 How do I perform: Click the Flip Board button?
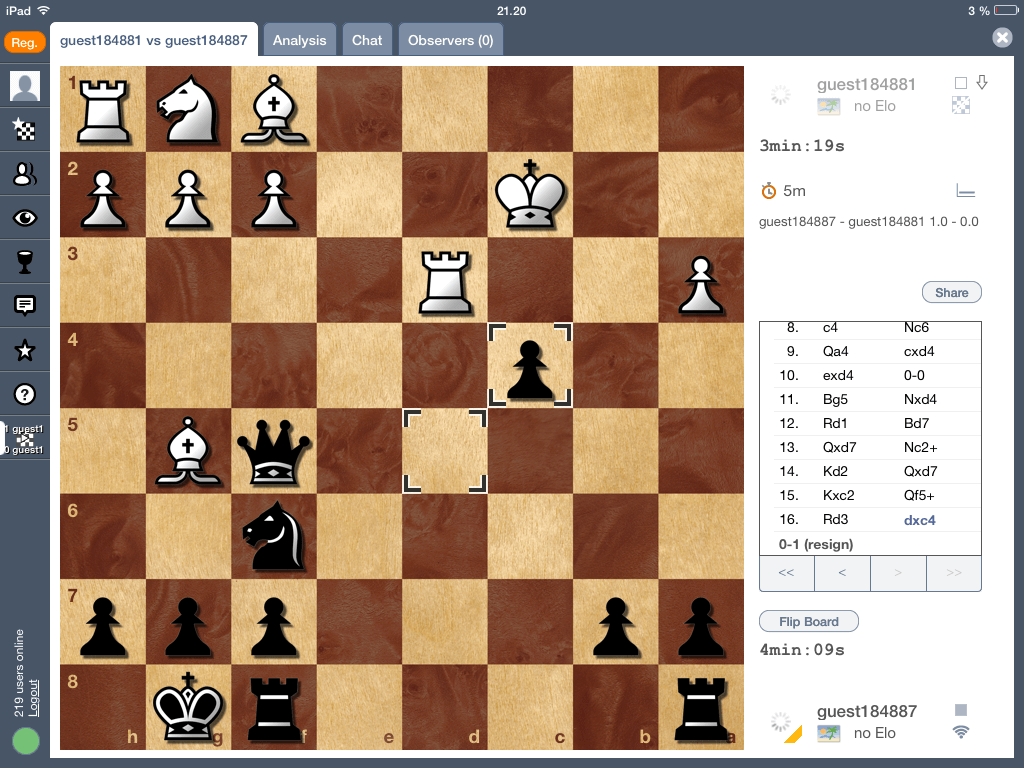(x=808, y=621)
